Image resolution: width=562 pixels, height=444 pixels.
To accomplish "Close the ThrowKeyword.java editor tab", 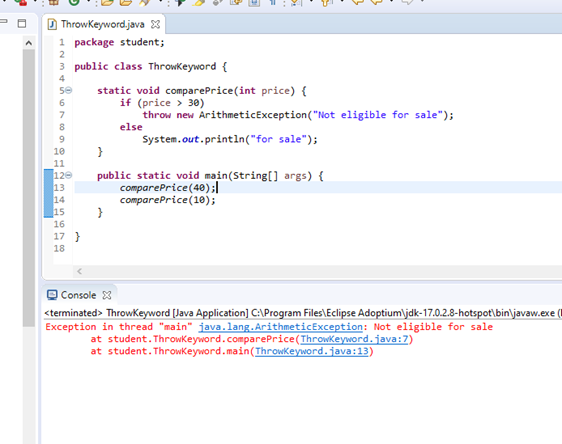I will pyautogui.click(x=155, y=24).
